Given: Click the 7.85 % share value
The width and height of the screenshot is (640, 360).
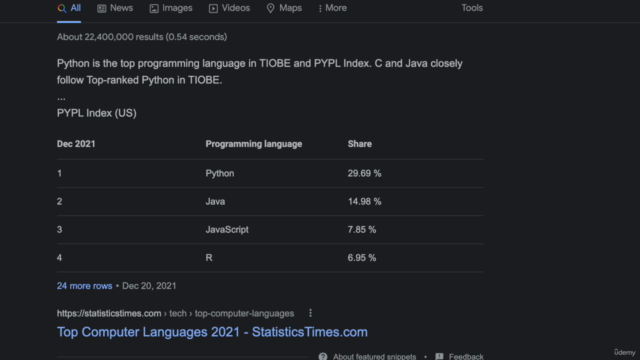Looking at the screenshot, I should 362,230.
